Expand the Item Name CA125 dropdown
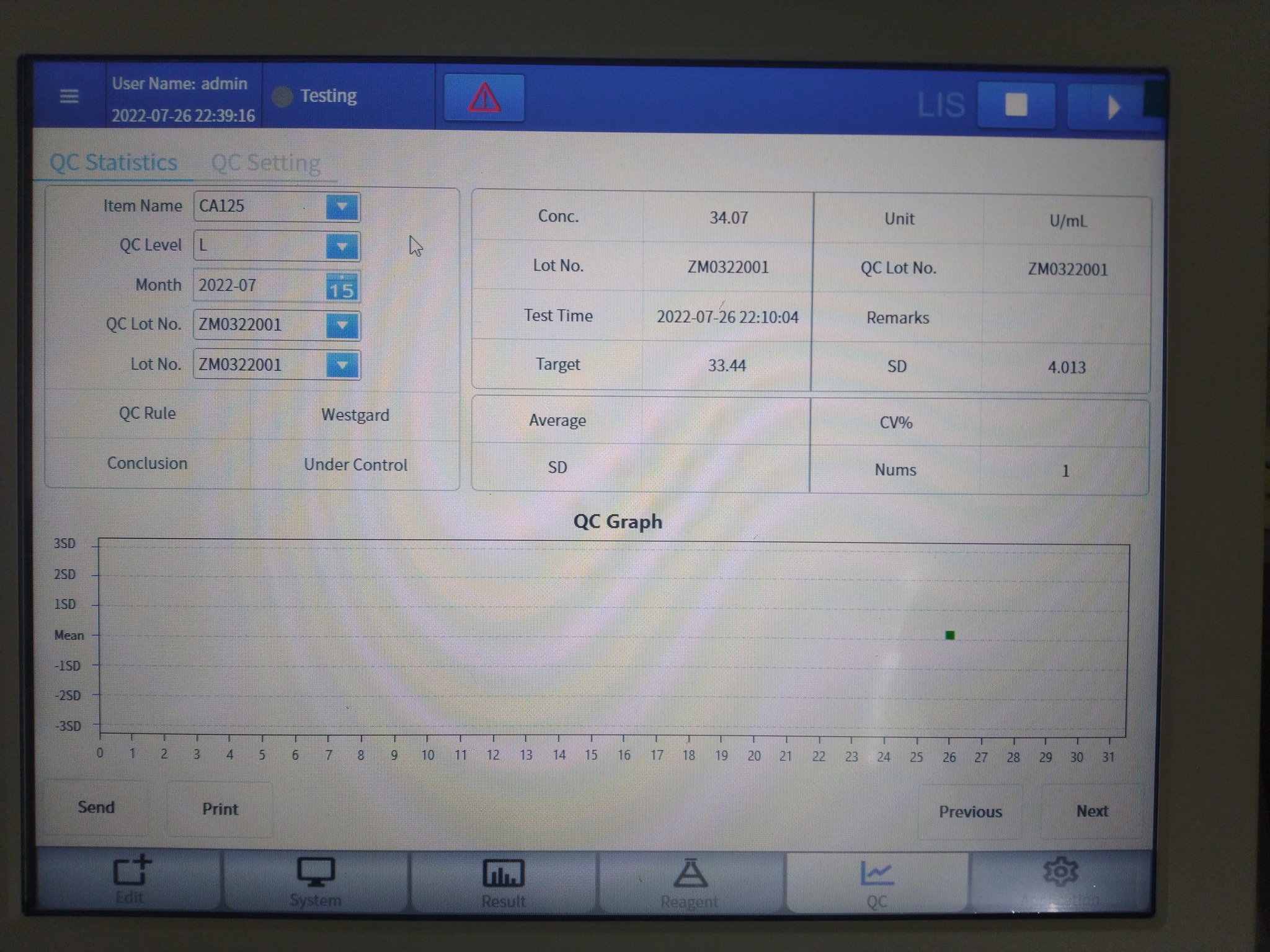The width and height of the screenshot is (1270, 952). tap(342, 207)
